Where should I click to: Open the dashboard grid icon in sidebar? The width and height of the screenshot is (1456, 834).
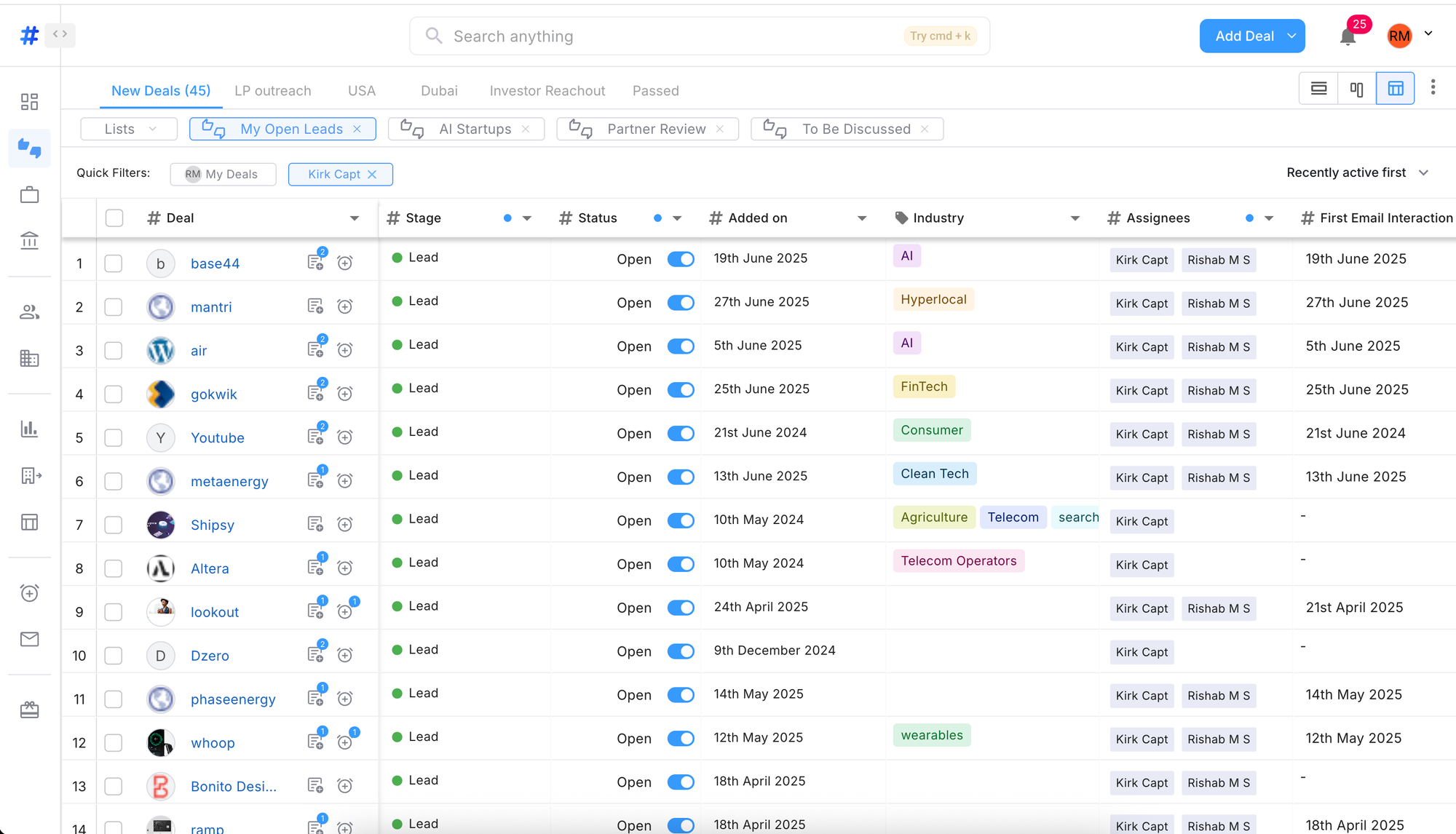(29, 102)
